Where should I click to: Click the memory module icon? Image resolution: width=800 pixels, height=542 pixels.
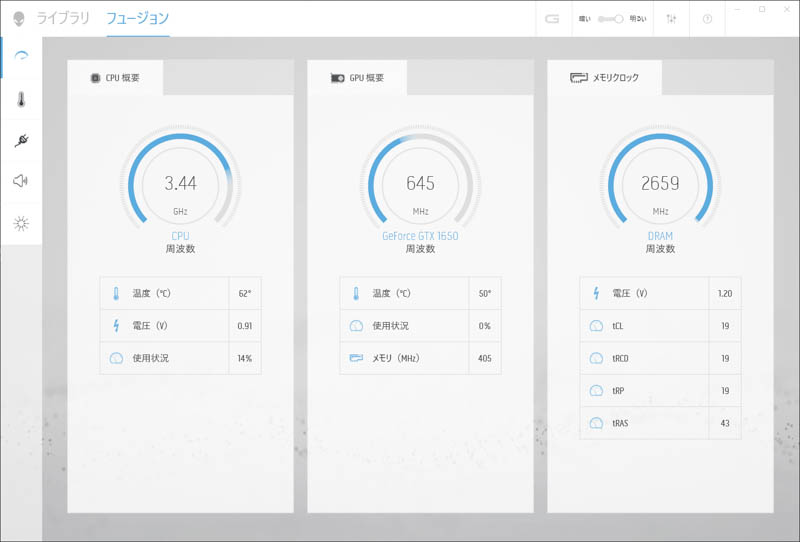coord(579,78)
